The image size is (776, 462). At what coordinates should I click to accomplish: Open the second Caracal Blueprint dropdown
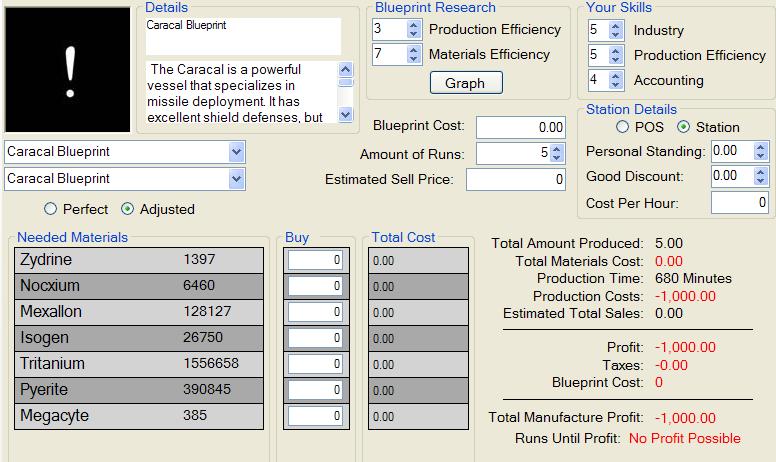pos(237,179)
